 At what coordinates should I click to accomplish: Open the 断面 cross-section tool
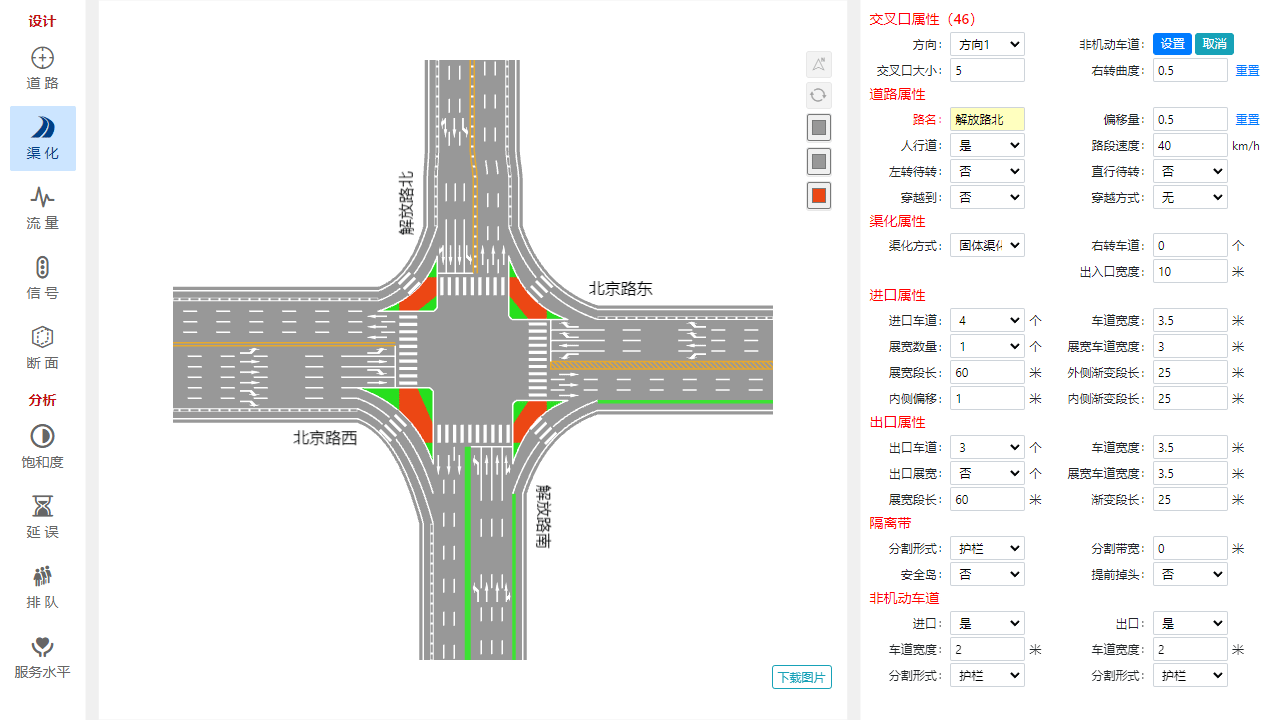click(43, 349)
